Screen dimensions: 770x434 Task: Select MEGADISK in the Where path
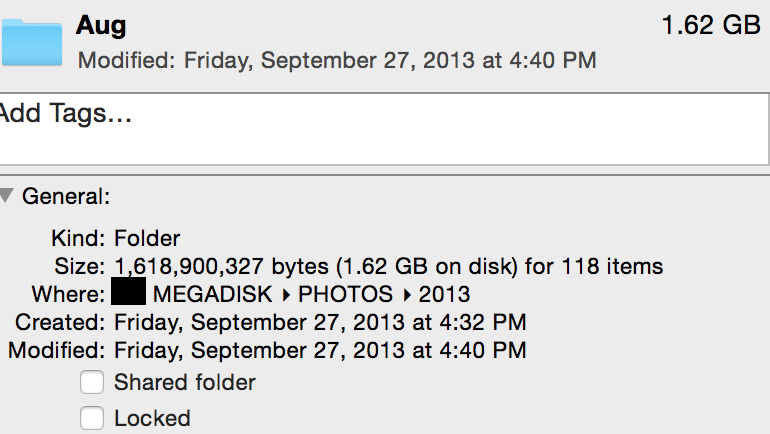tap(213, 294)
